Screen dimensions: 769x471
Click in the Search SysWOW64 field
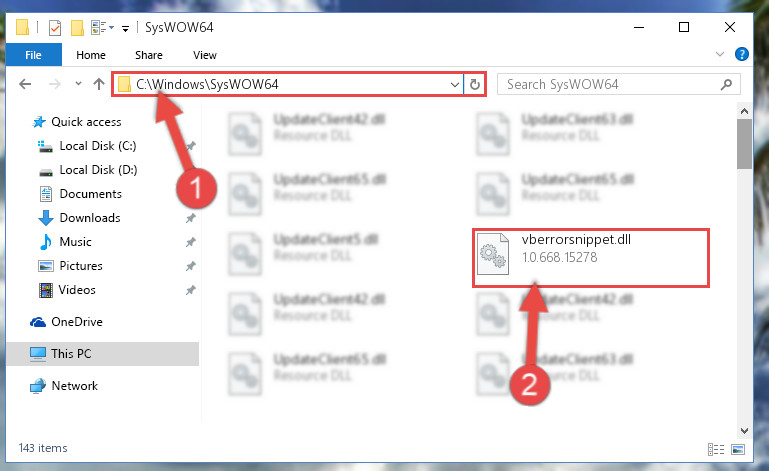(612, 84)
